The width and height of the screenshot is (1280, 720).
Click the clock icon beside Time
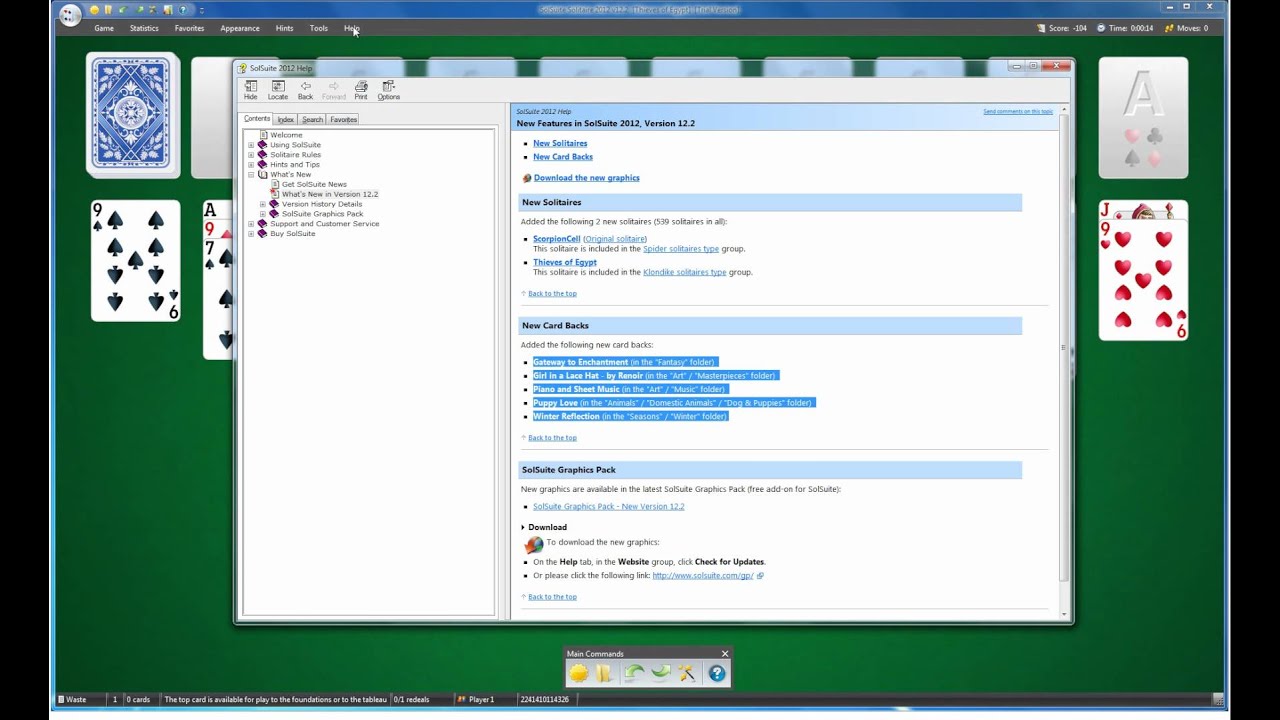tap(1101, 28)
